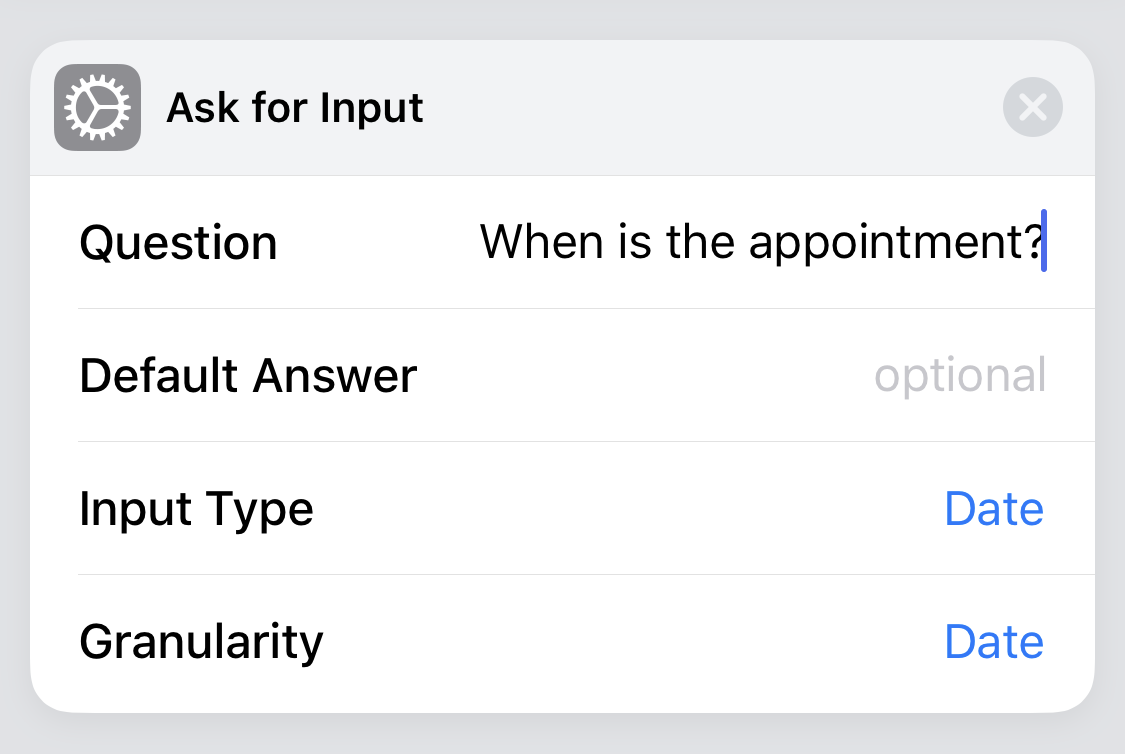Tap the Ask for Input title text
This screenshot has width=1125, height=754.
click(x=295, y=107)
